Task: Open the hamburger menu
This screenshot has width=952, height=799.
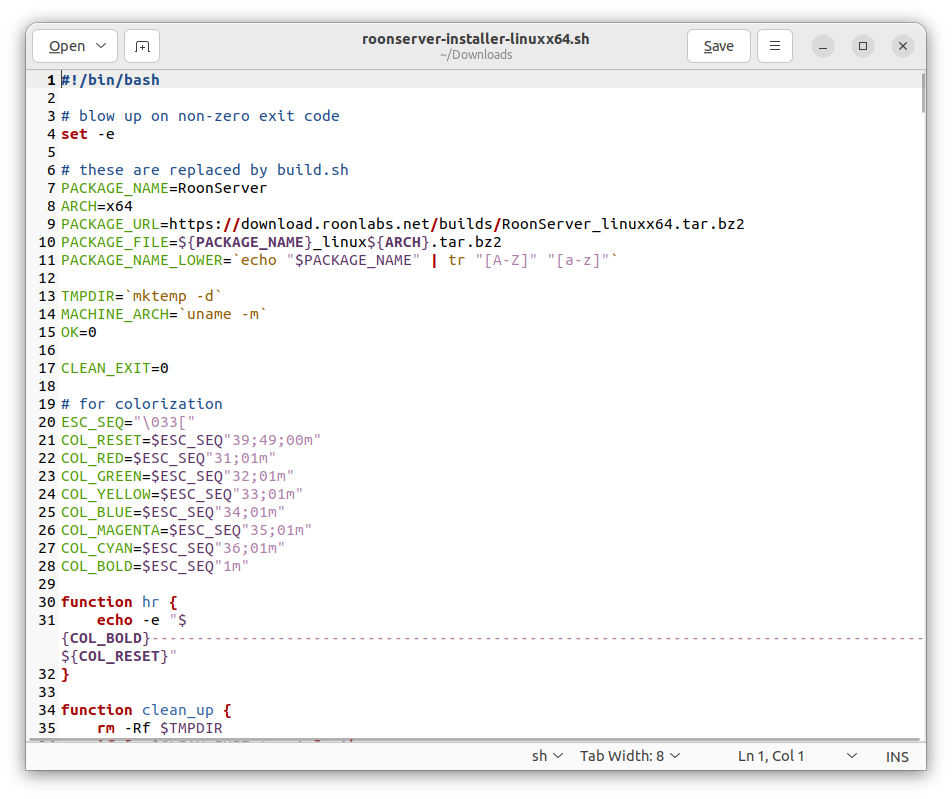Action: click(775, 46)
